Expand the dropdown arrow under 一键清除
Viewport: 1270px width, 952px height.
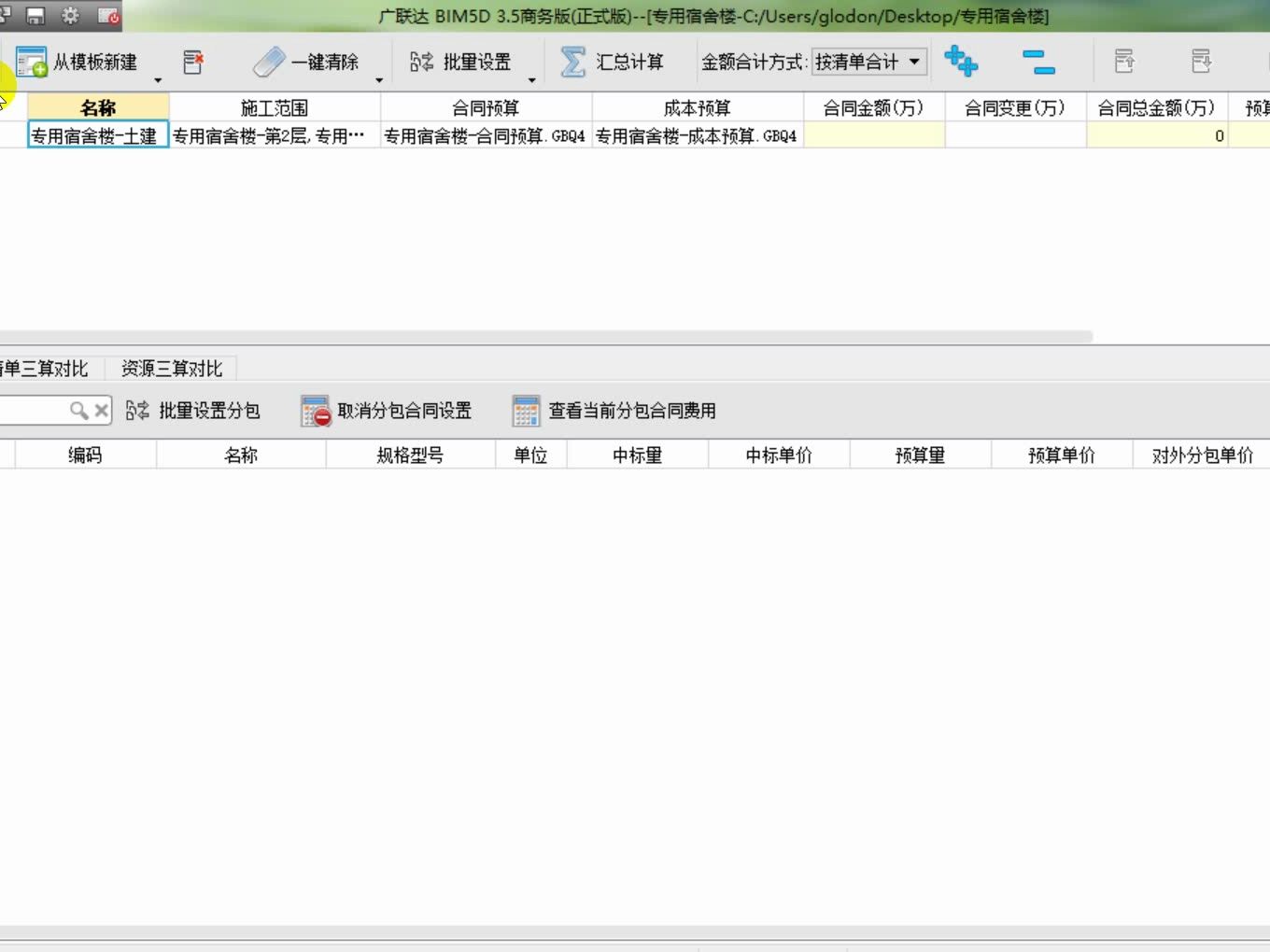point(378,80)
